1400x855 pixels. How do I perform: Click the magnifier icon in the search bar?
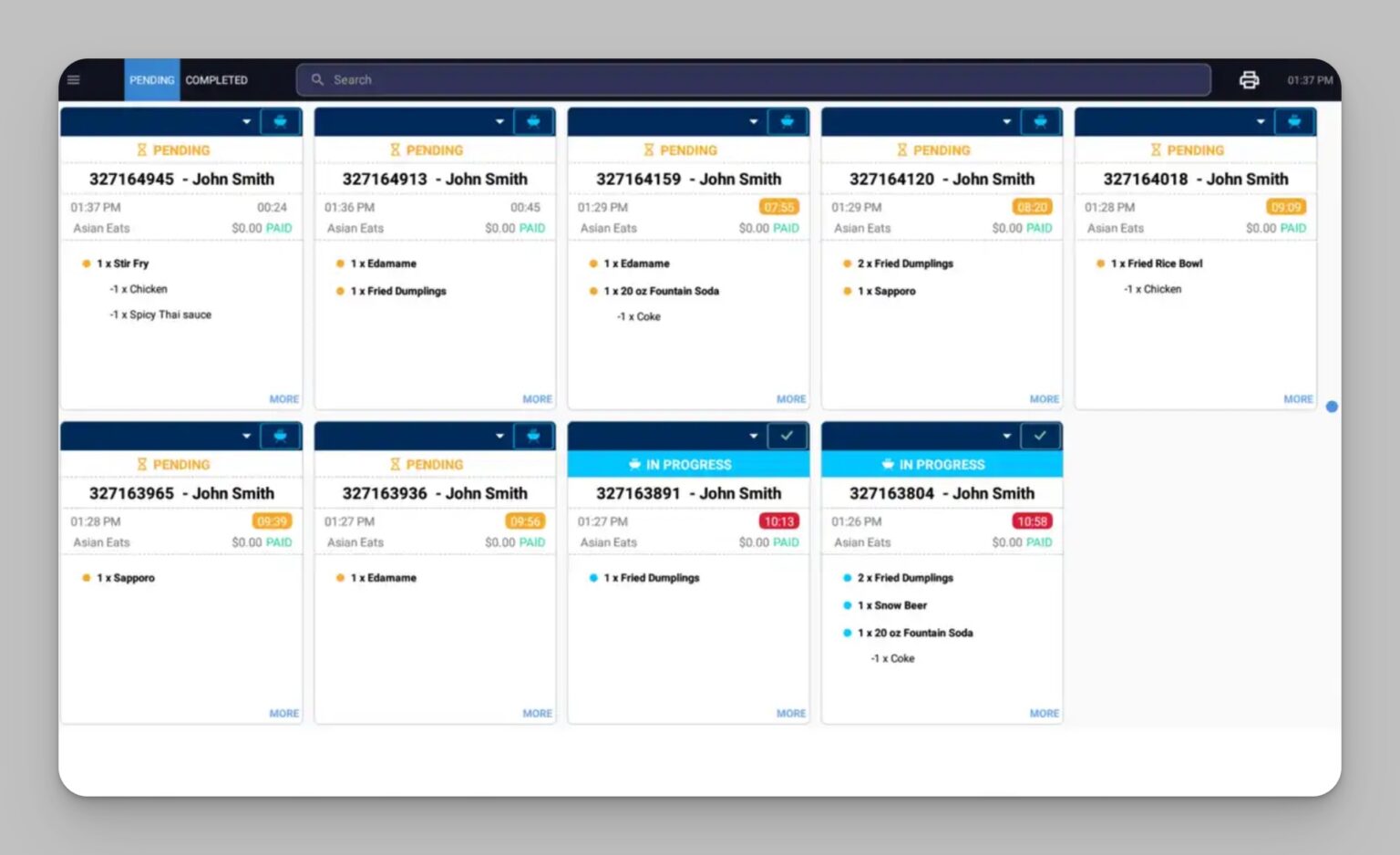pos(317,79)
